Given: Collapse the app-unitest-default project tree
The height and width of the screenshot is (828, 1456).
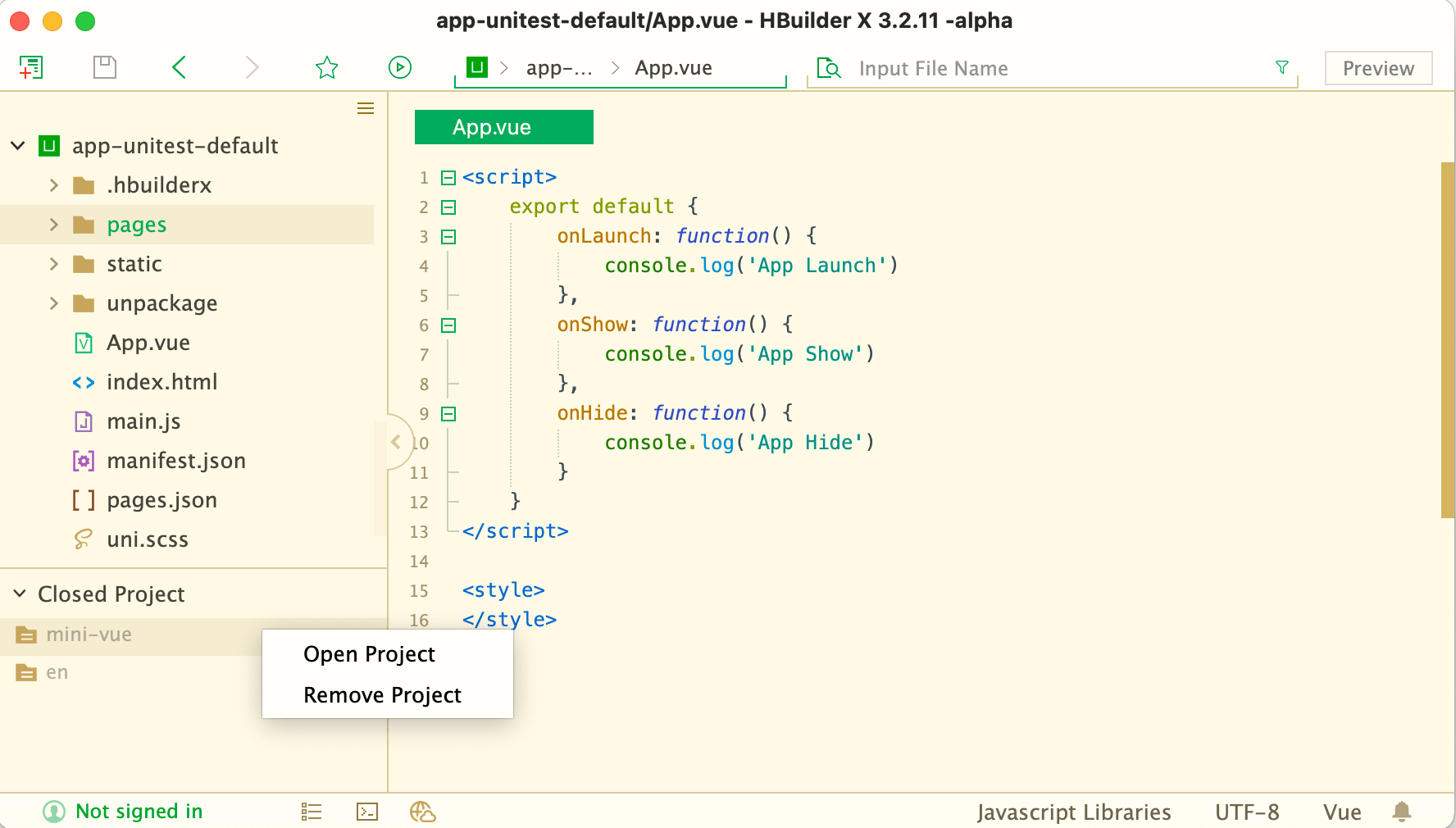Looking at the screenshot, I should (x=17, y=146).
